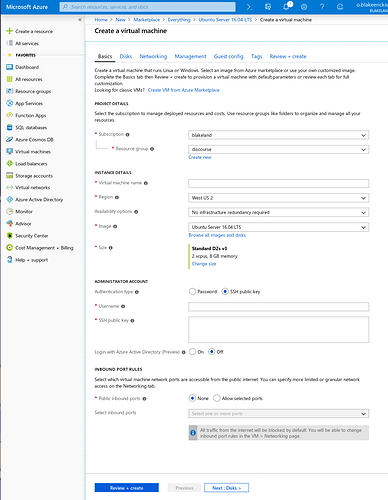Switch to the Management tab
This screenshot has width=388, height=500.
pyautogui.click(x=190, y=56)
